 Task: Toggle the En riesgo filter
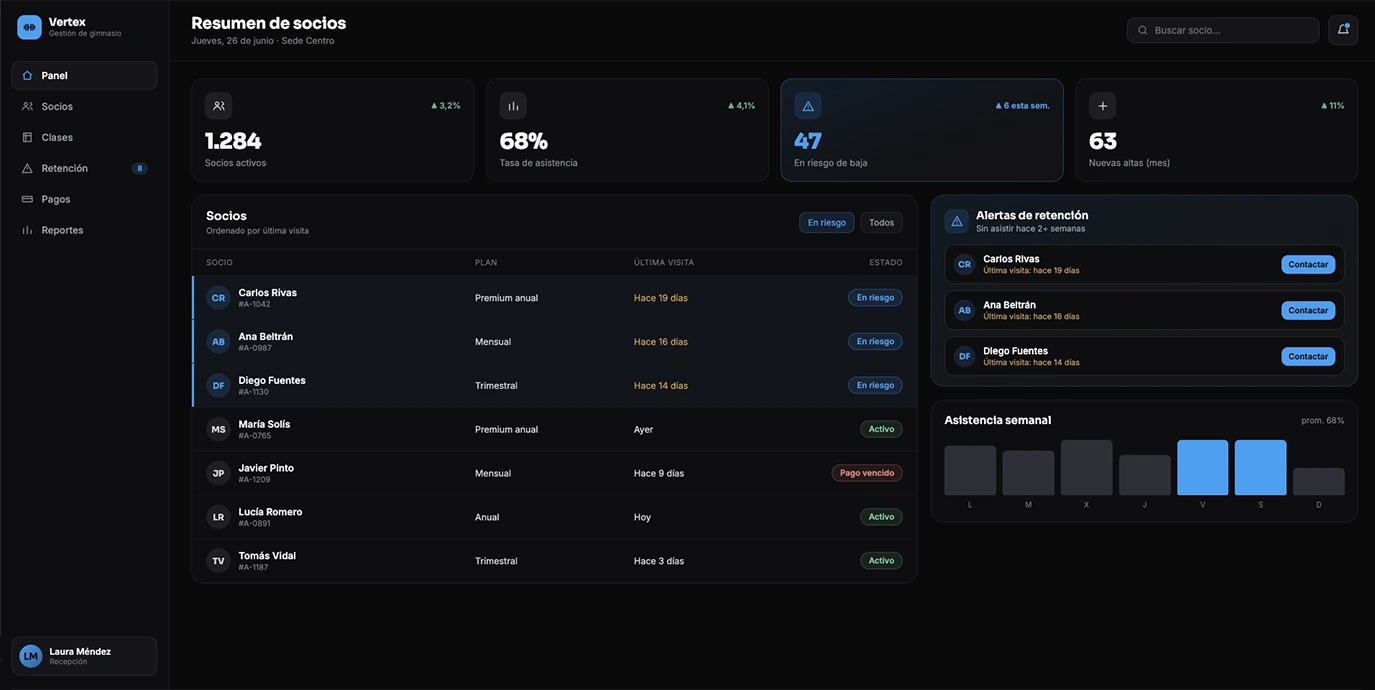pos(827,223)
